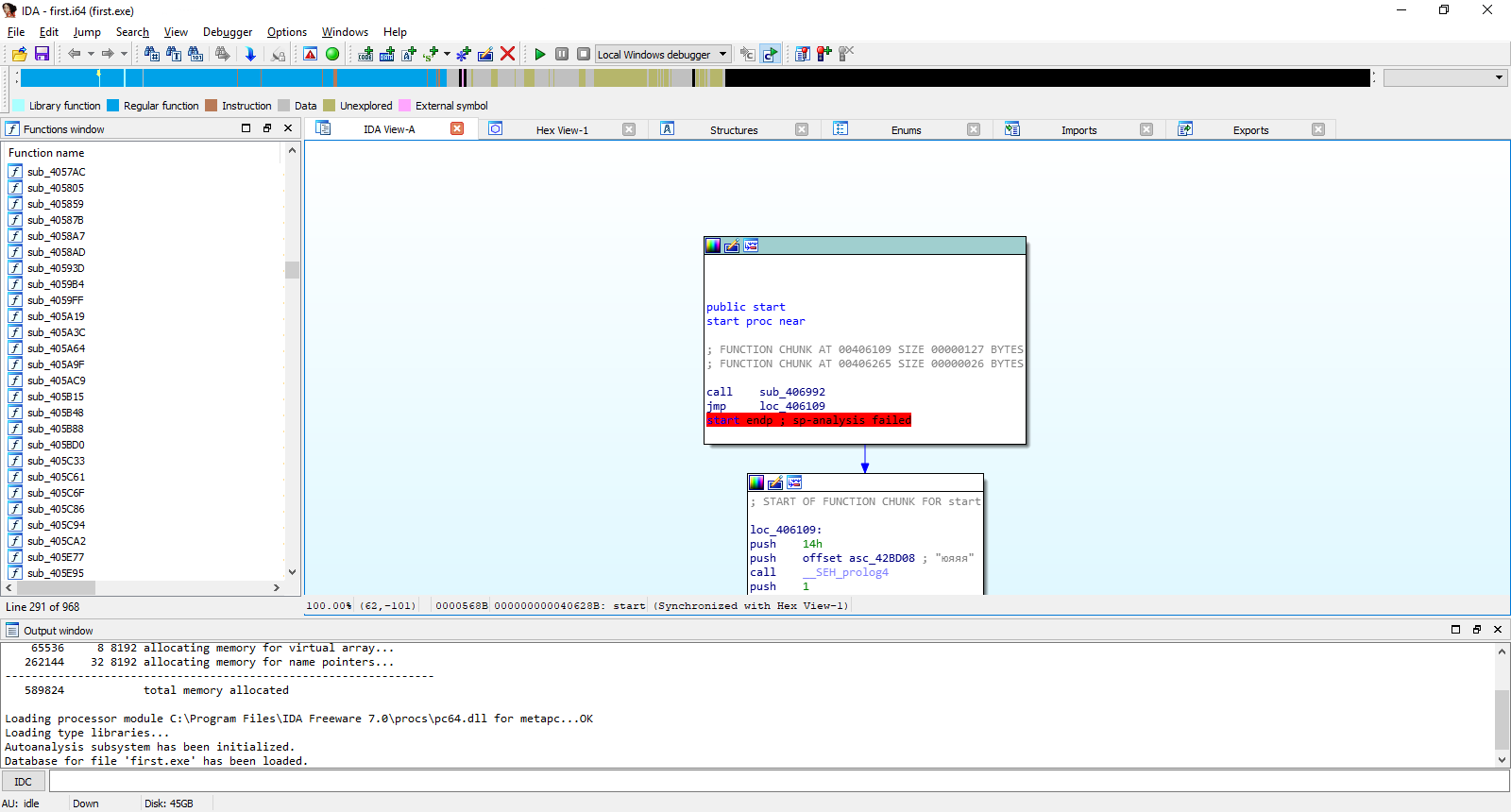
Task: Click the red X delete icon in the toolbar
Action: 508,54
